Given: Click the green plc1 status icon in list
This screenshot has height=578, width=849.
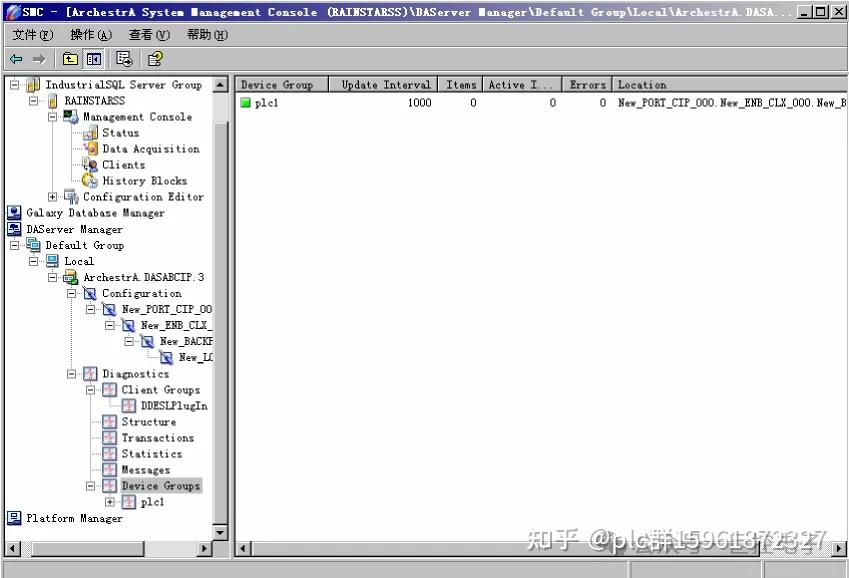Looking at the screenshot, I should (245, 103).
